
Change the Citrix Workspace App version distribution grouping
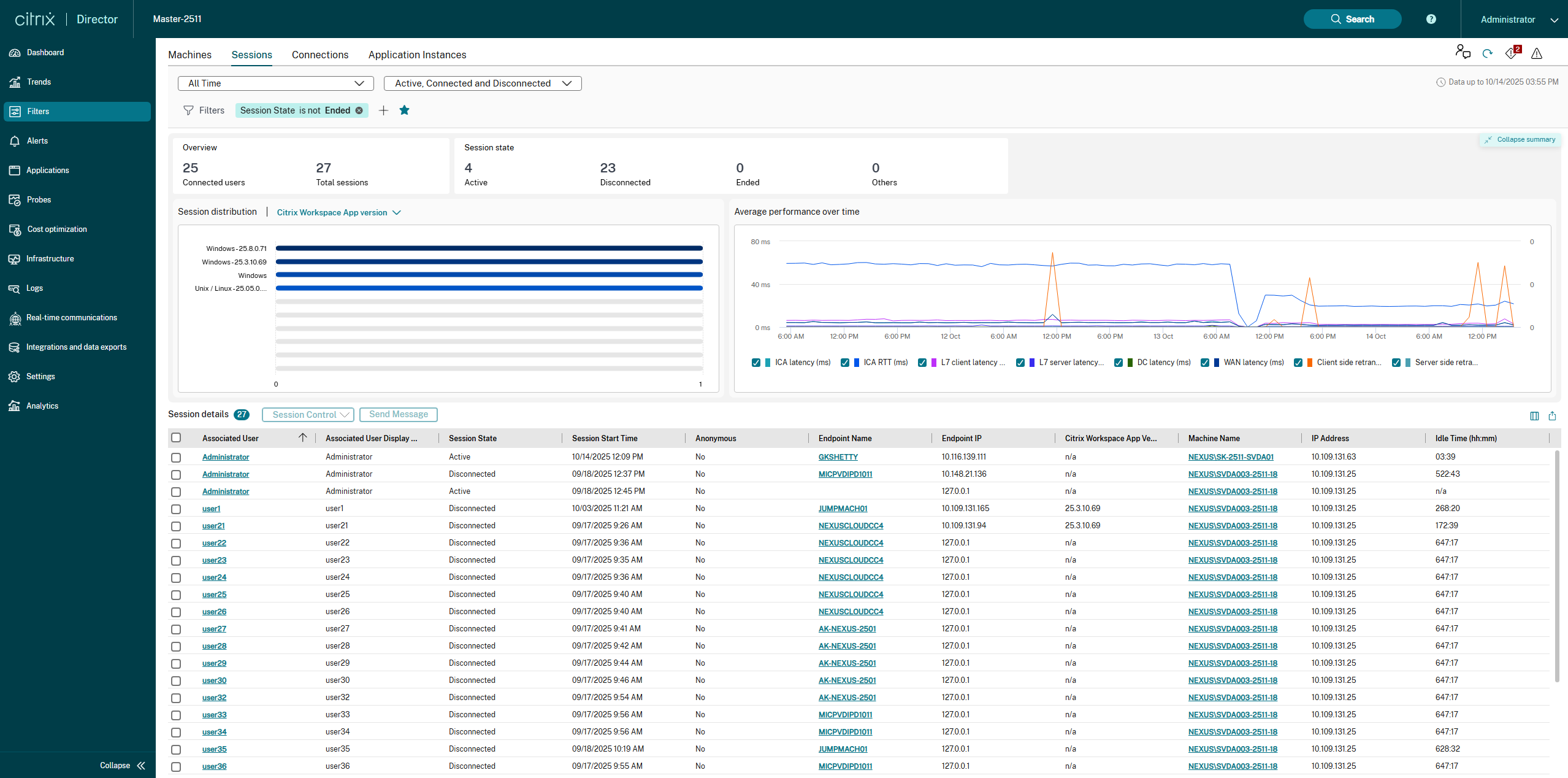[338, 212]
